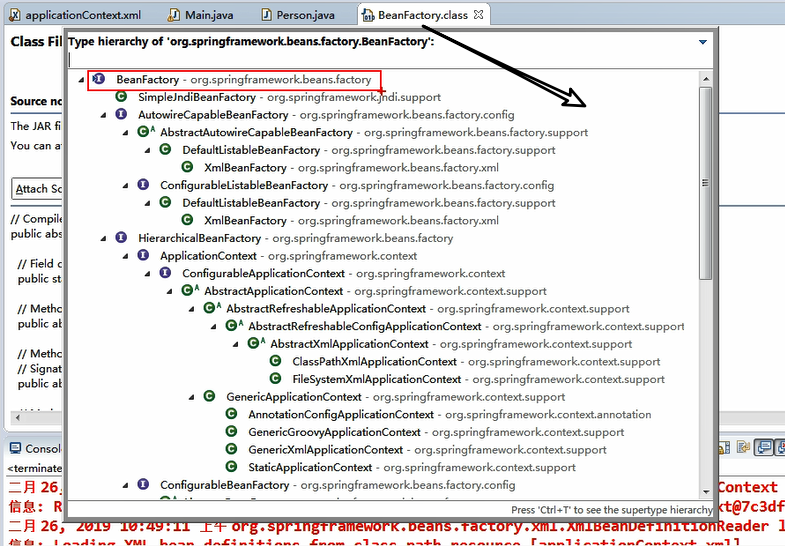Click hierarchy scrollbar up arrow
785x546 pixels.
(x=706, y=79)
